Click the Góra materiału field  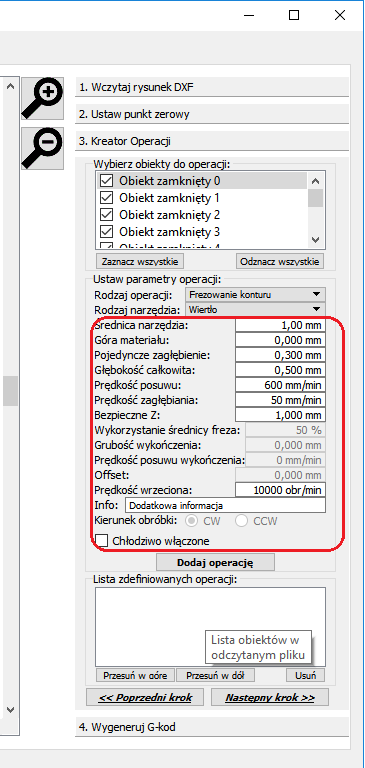click(x=280, y=340)
